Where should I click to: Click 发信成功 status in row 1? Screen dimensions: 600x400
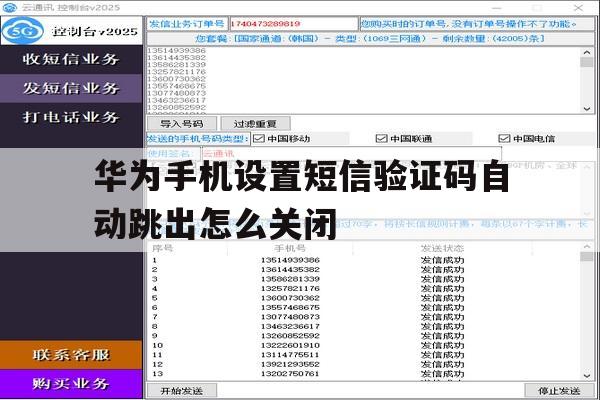point(442,260)
